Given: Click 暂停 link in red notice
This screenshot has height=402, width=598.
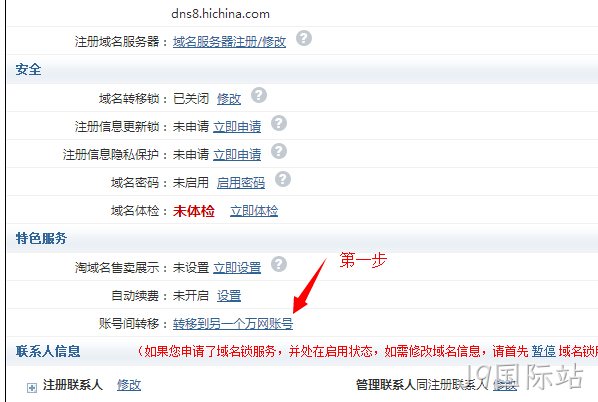Looking at the screenshot, I should [543, 351].
